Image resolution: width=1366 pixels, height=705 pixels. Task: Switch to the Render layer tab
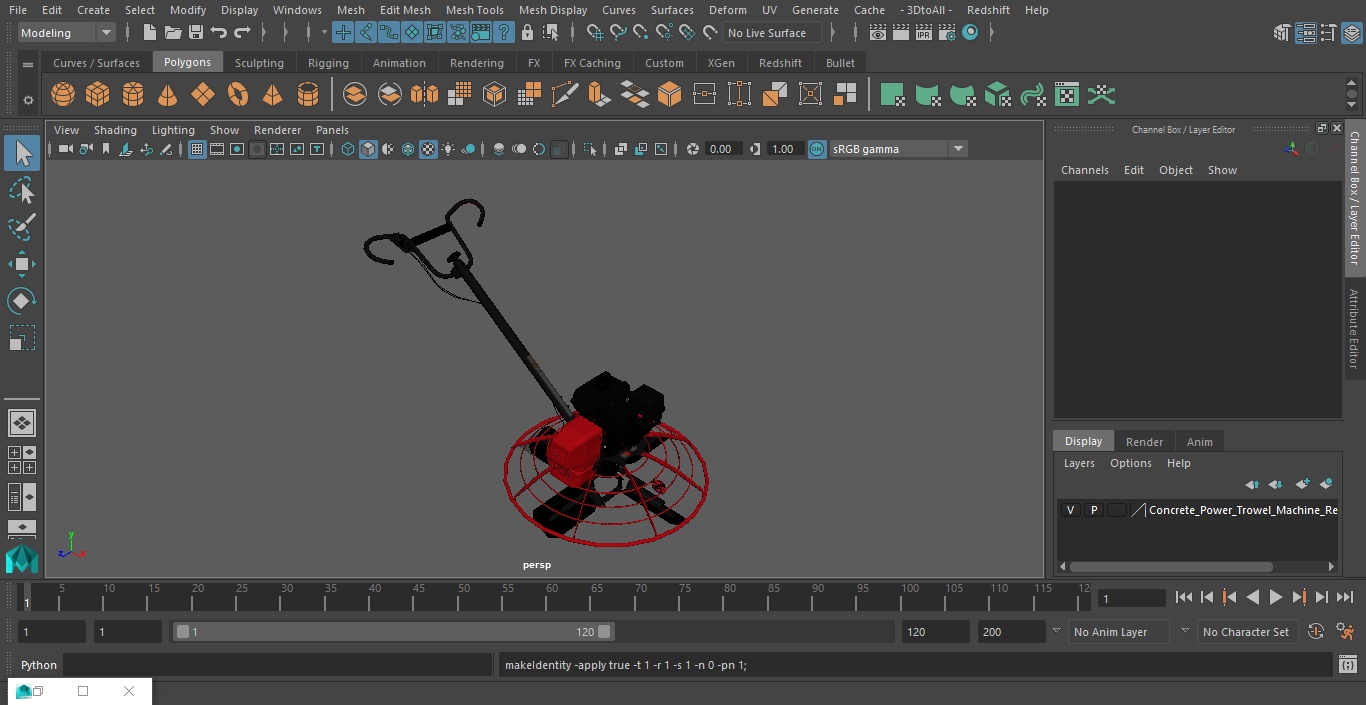point(1144,442)
